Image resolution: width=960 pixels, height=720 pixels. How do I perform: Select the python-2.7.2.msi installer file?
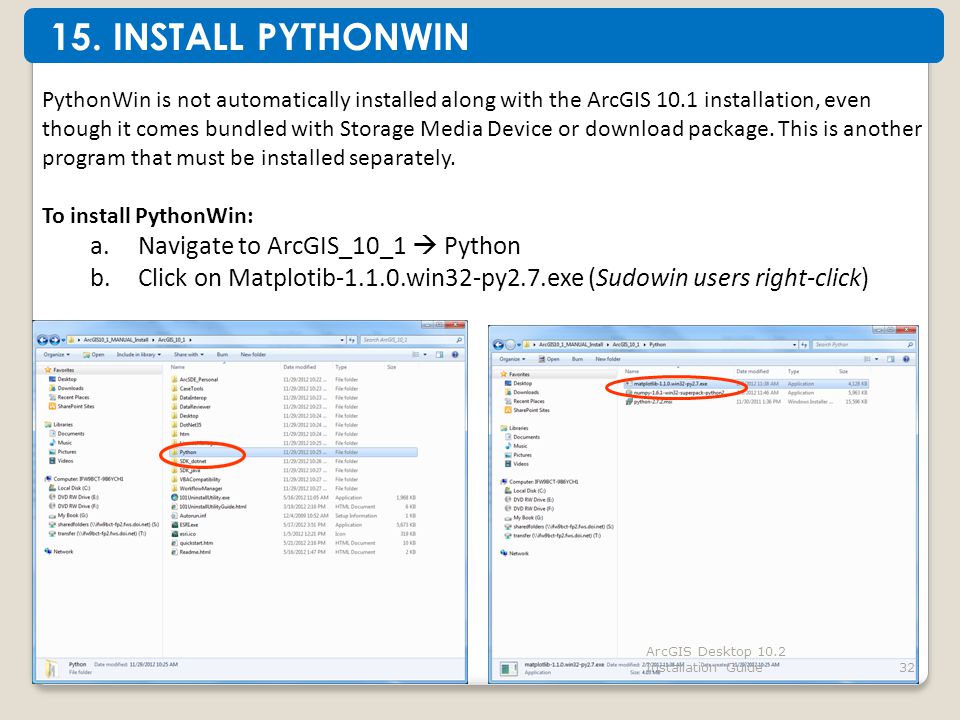[x=648, y=402]
